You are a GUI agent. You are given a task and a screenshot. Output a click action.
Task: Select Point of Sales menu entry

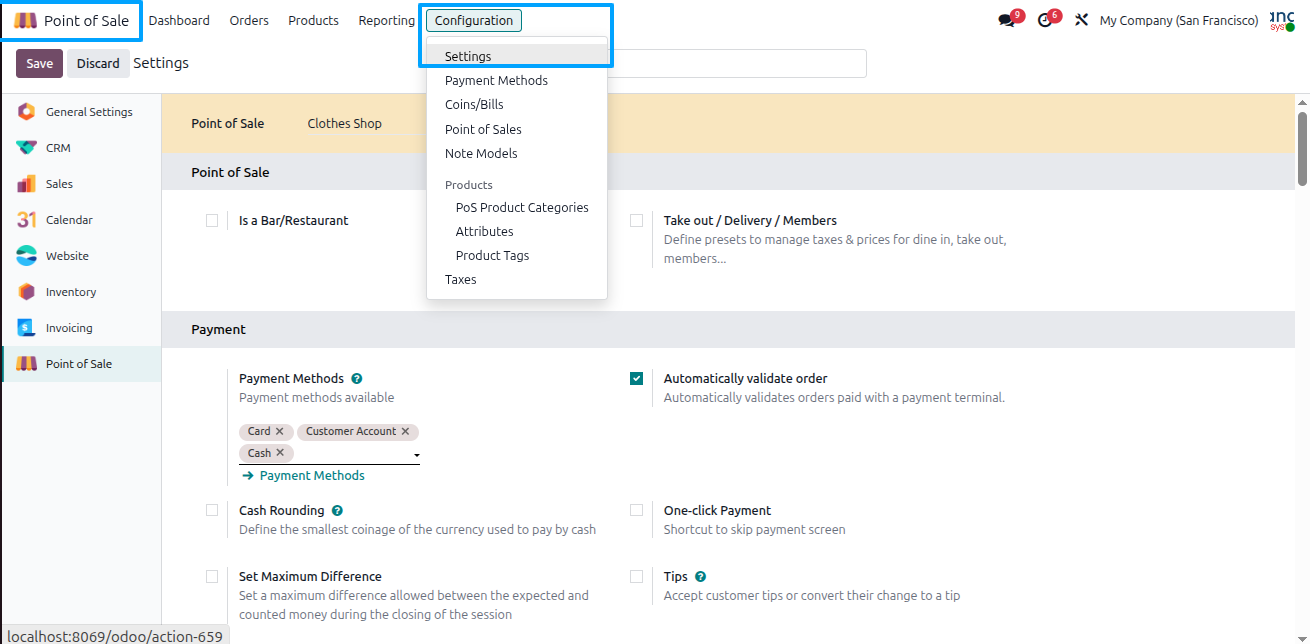[517, 130]
